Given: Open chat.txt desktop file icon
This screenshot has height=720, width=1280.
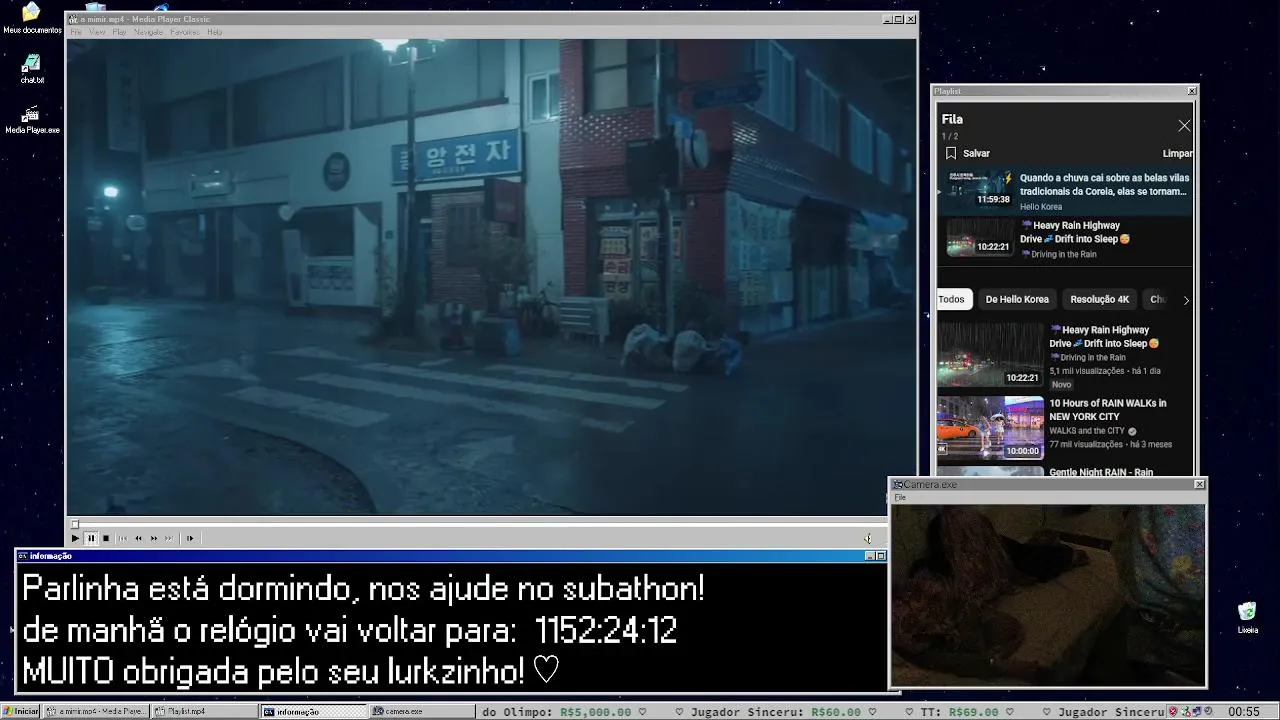Looking at the screenshot, I should [32, 69].
